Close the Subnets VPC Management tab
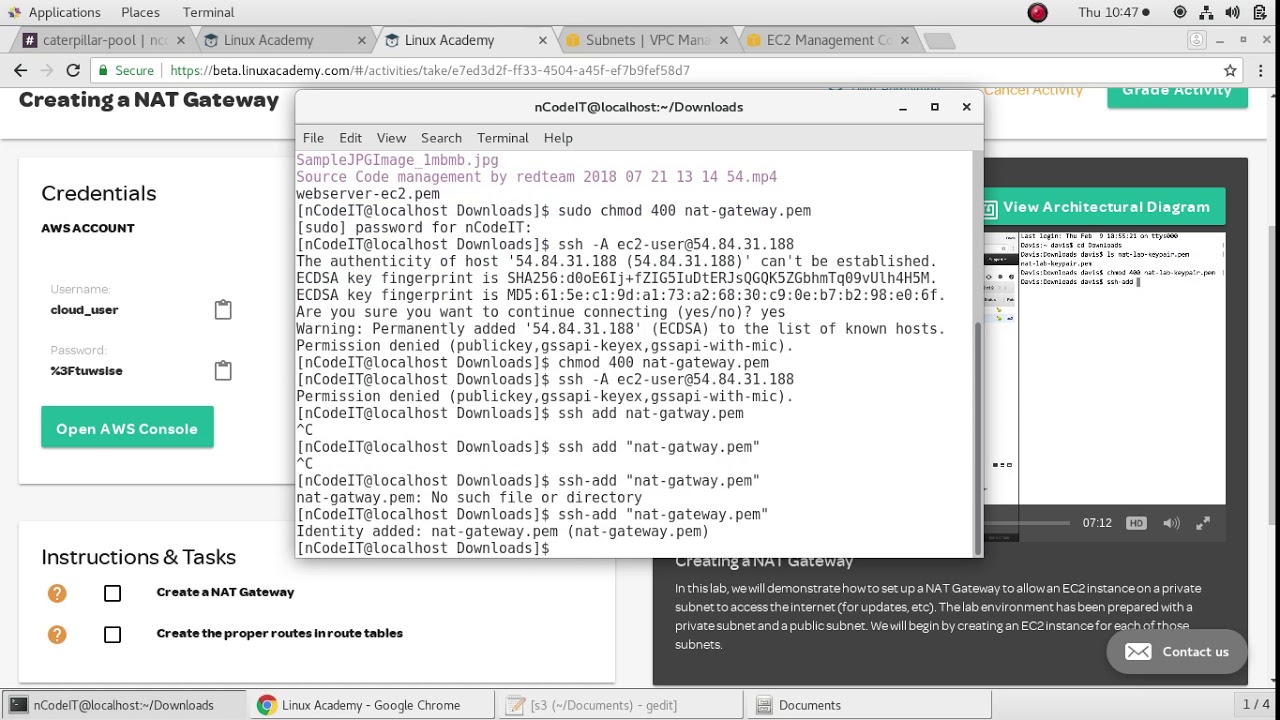 (x=724, y=41)
